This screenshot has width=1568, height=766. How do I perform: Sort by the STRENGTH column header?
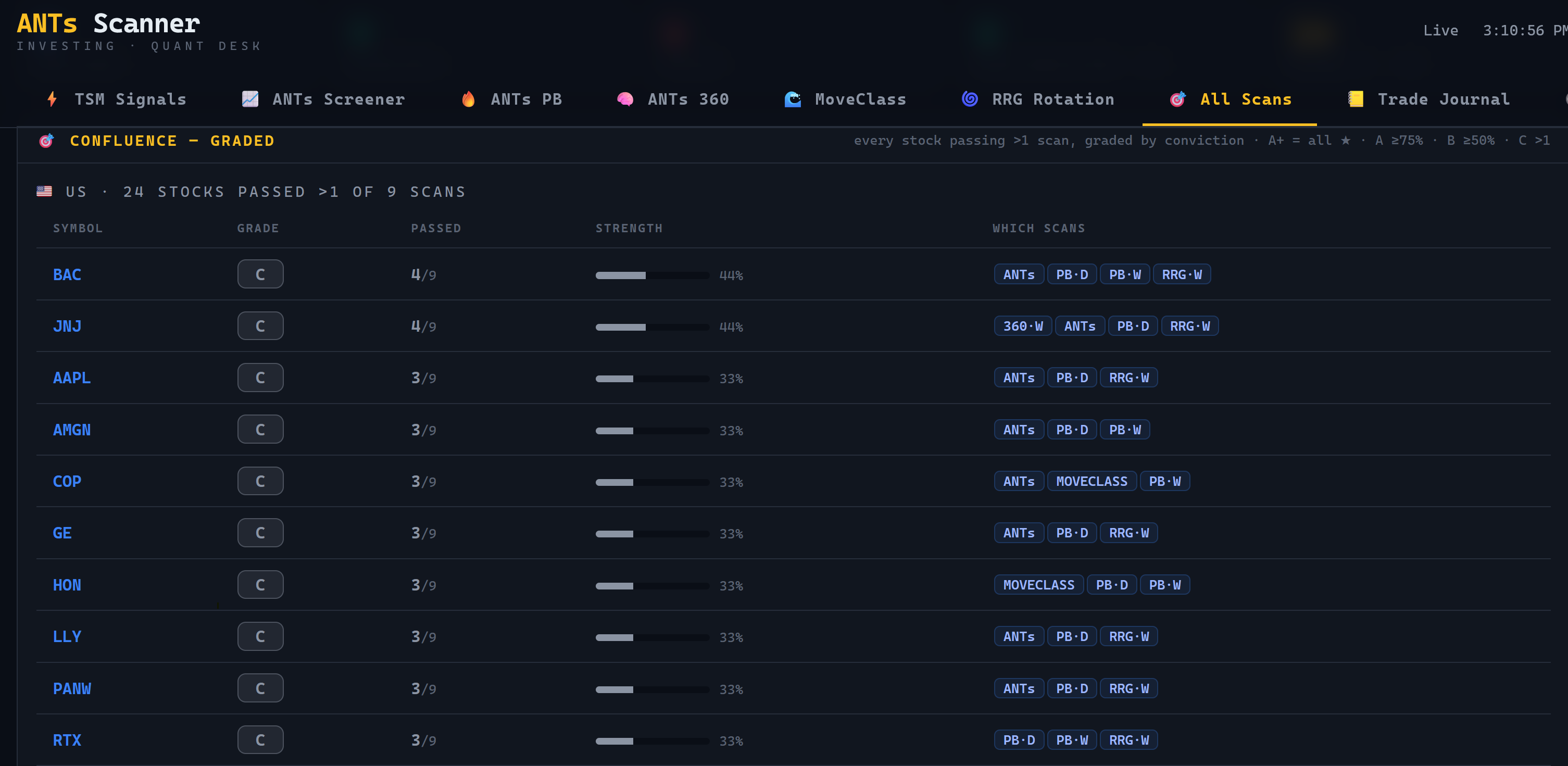[x=629, y=228]
